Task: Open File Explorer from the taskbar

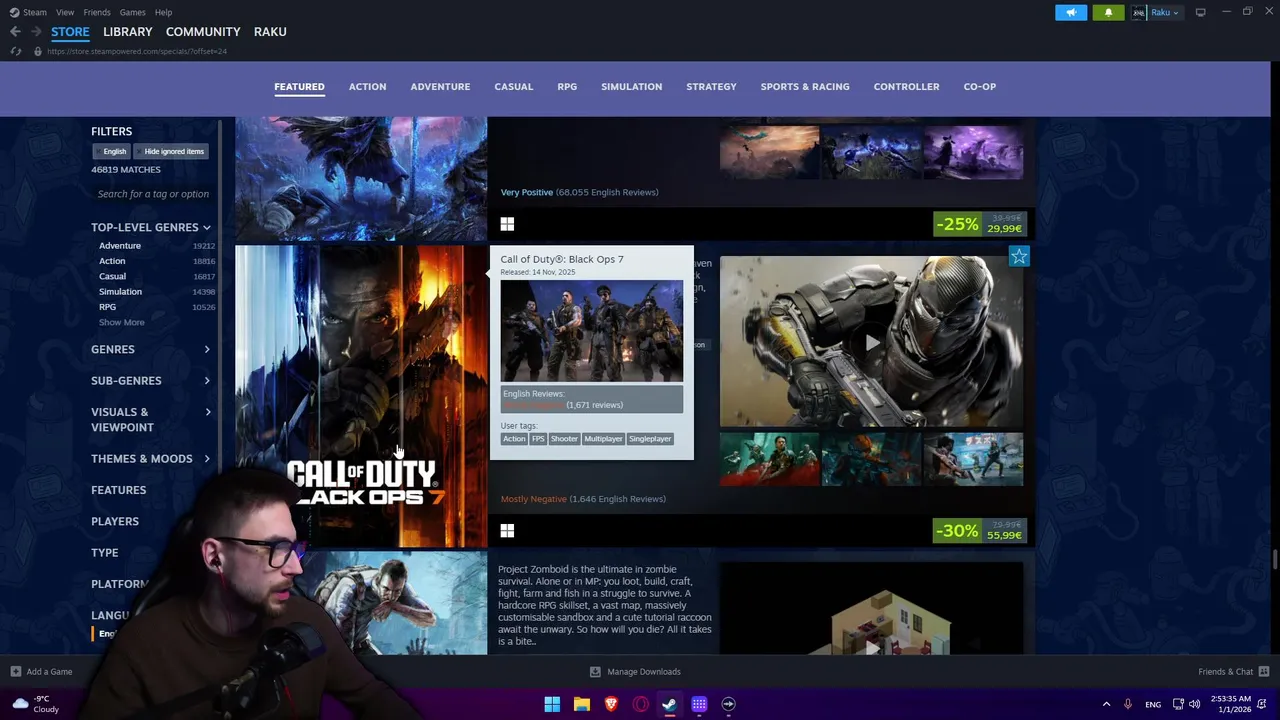Action: pos(582,704)
